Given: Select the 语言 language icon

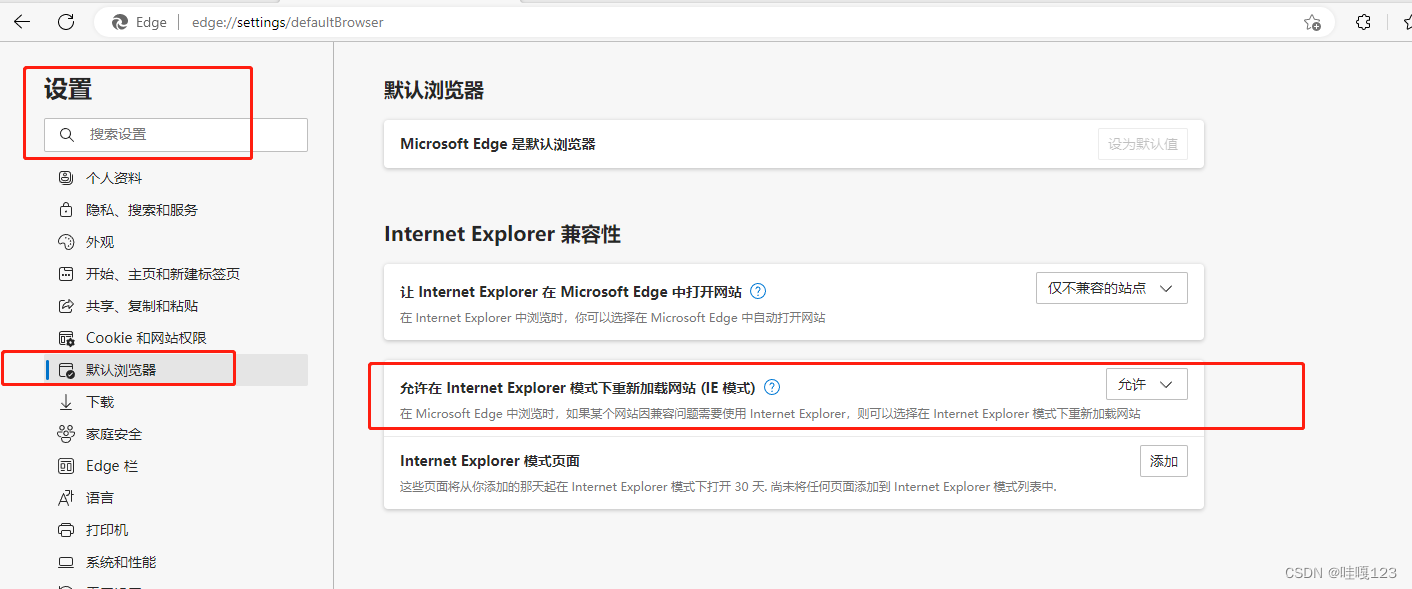Looking at the screenshot, I should pos(65,497).
